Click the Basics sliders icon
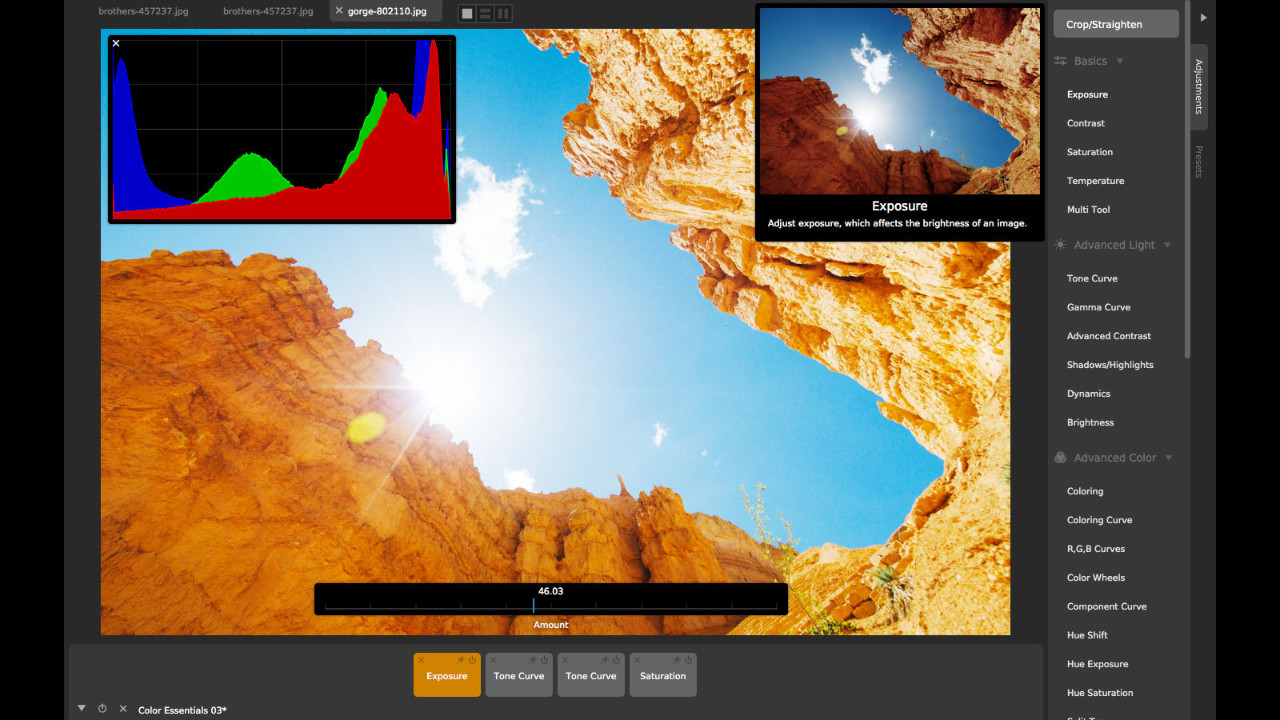Screen dimensions: 1280x720 [1060, 60]
